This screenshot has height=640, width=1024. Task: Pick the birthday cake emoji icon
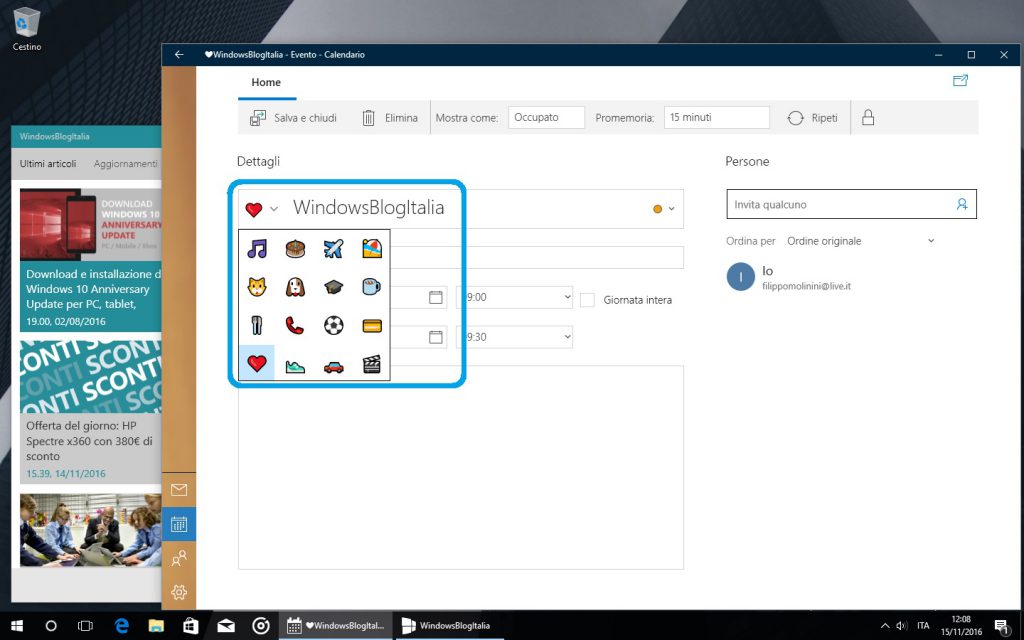[295, 248]
